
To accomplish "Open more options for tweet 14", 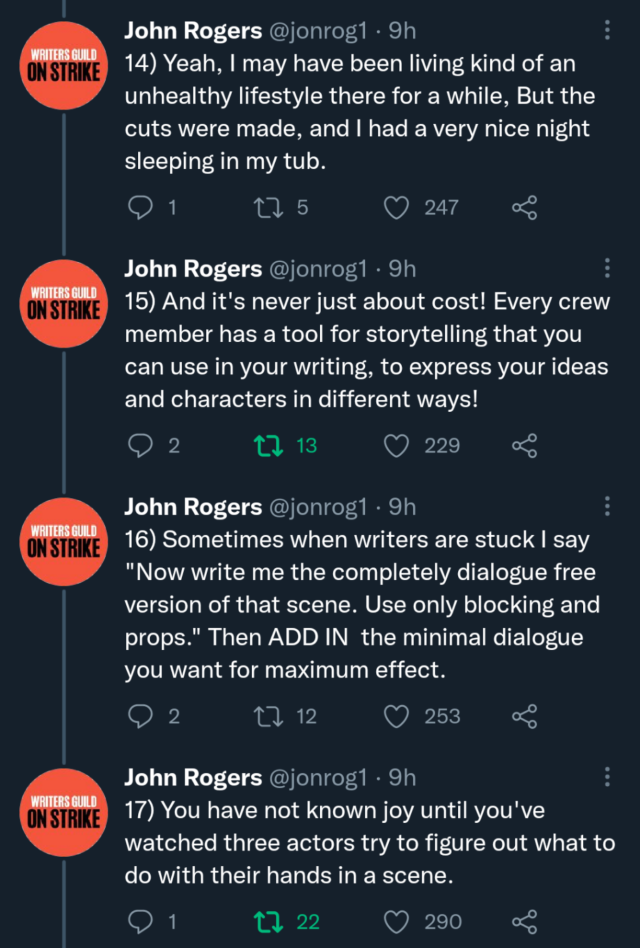I will click(x=607, y=31).
